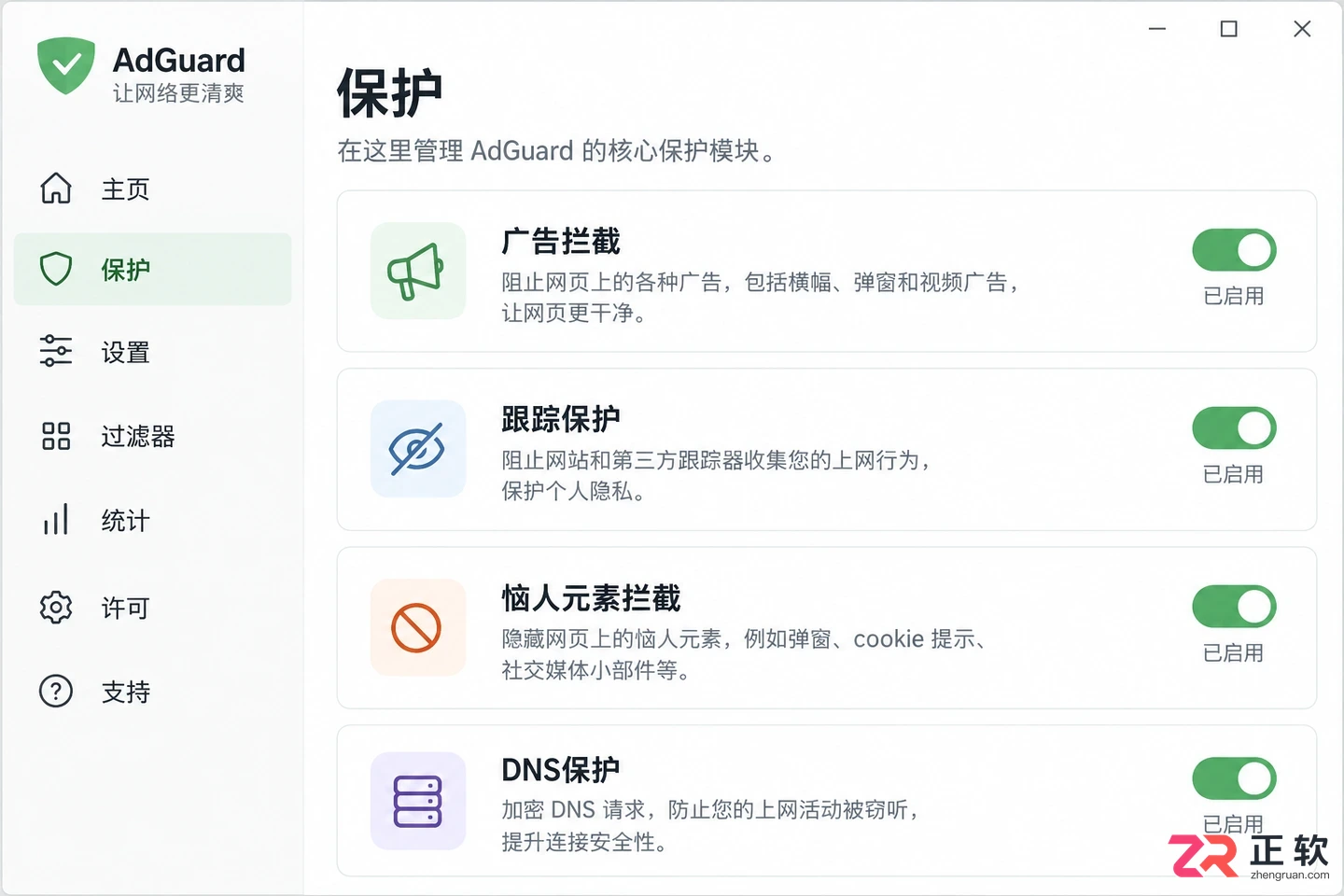
Task: Disable the 跟踪保护 switch
Action: point(1234,428)
